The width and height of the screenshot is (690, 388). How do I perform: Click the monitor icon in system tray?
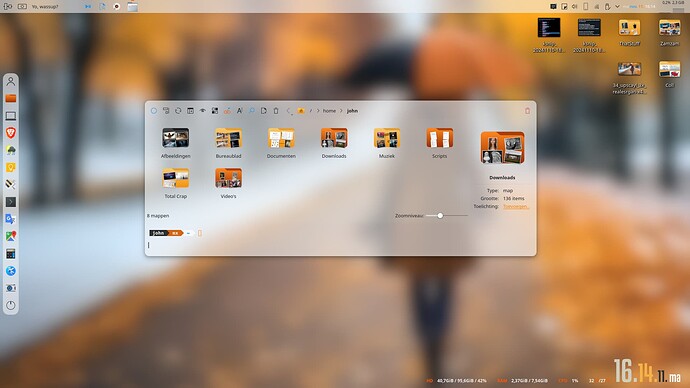tap(553, 6)
